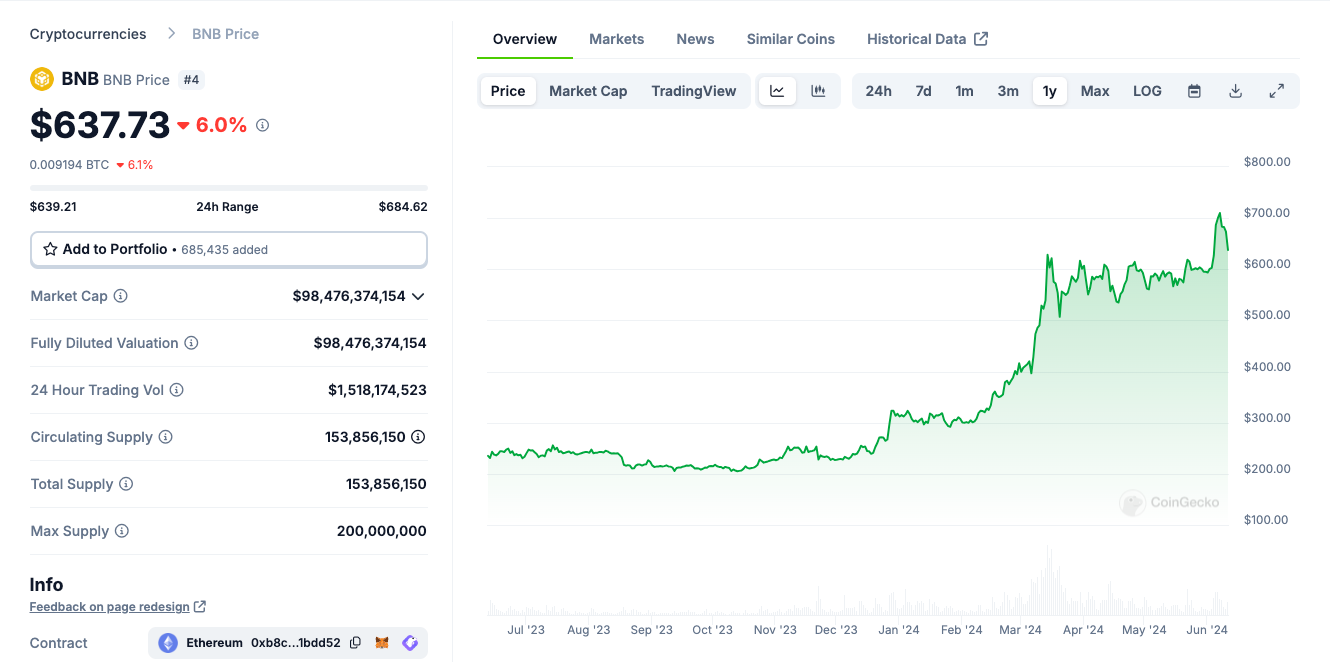Screen dimensions: 1330x662
Task: Click the 24h Range price bar
Action: tap(229, 188)
